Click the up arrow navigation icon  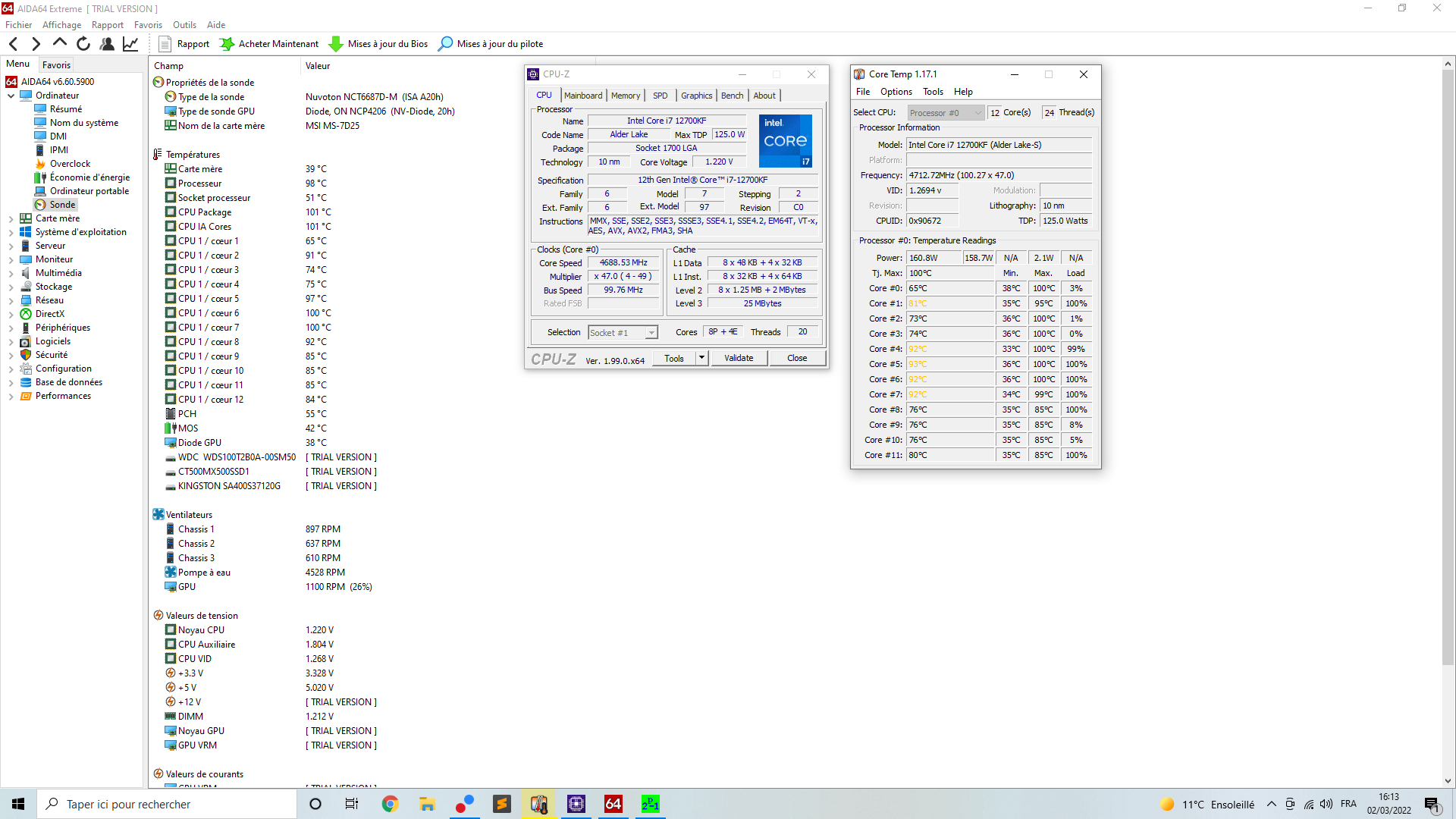tap(60, 43)
